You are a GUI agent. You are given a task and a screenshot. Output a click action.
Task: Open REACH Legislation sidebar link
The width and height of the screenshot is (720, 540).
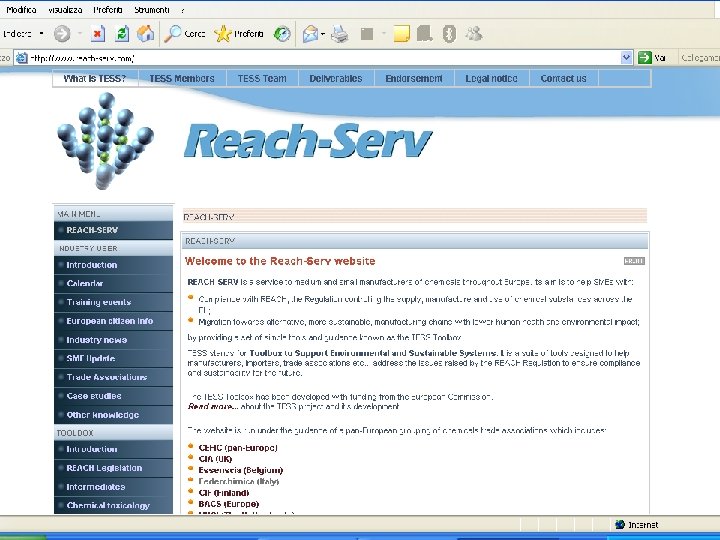click(113, 468)
